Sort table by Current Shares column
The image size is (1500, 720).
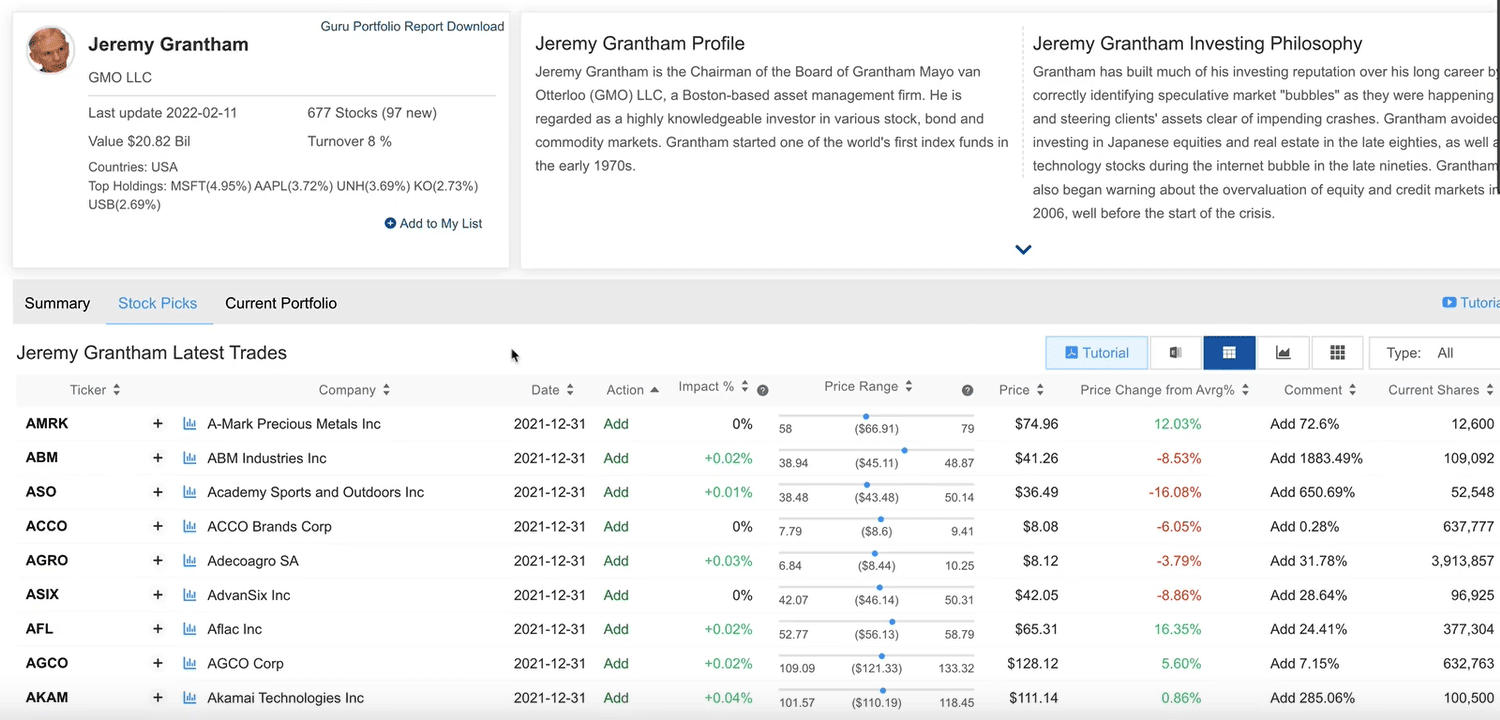[1441, 390]
